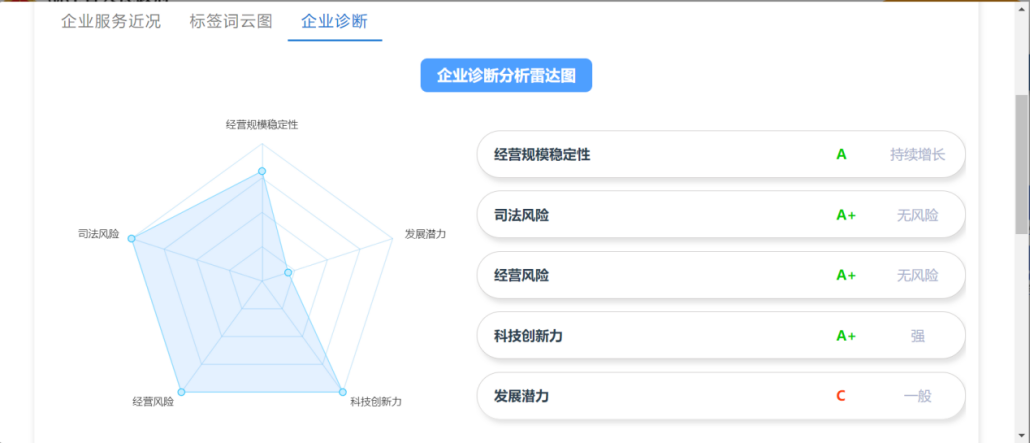Click the 司法风险 radar axis label

(x=99, y=234)
